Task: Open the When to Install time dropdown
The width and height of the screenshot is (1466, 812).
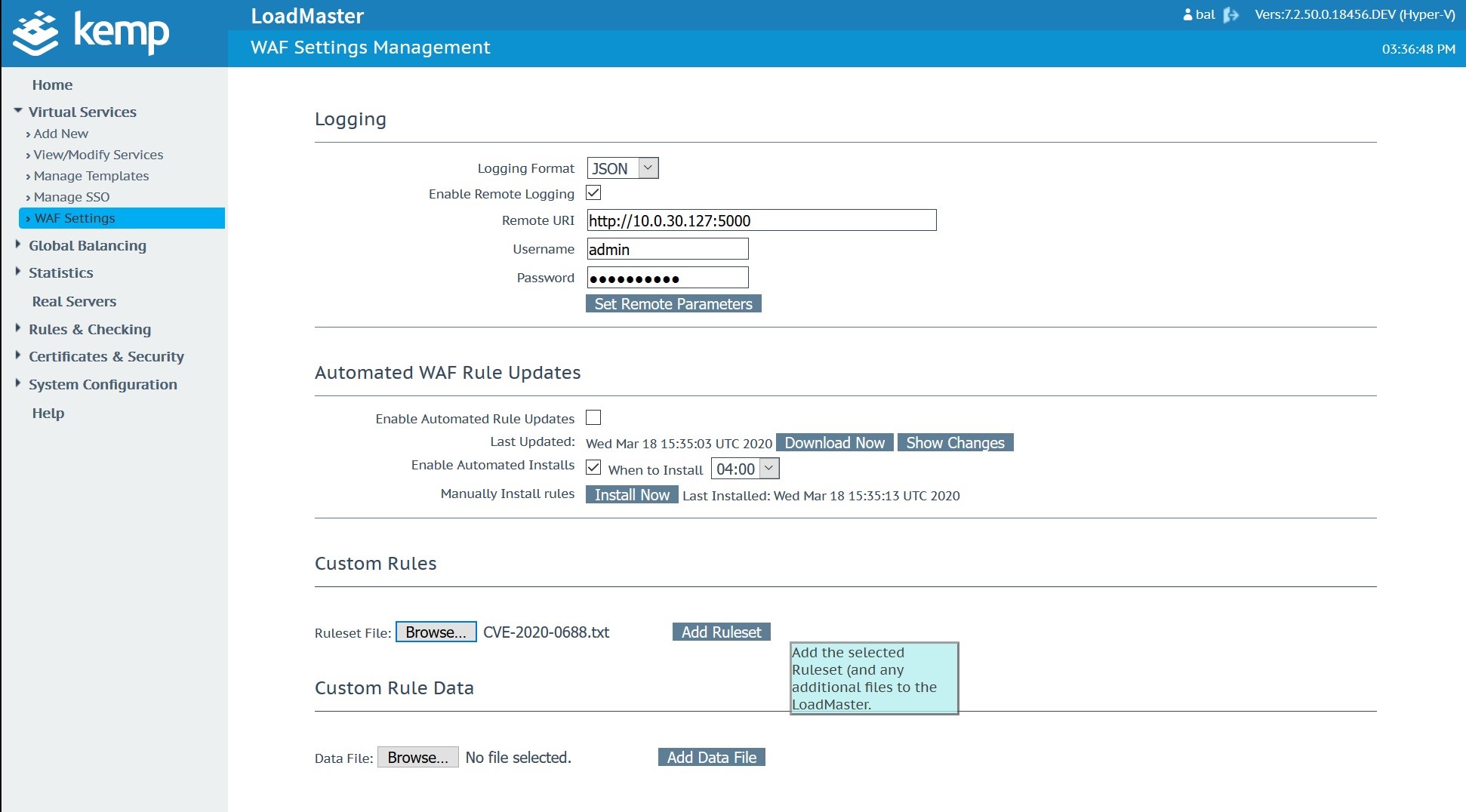Action: click(744, 469)
